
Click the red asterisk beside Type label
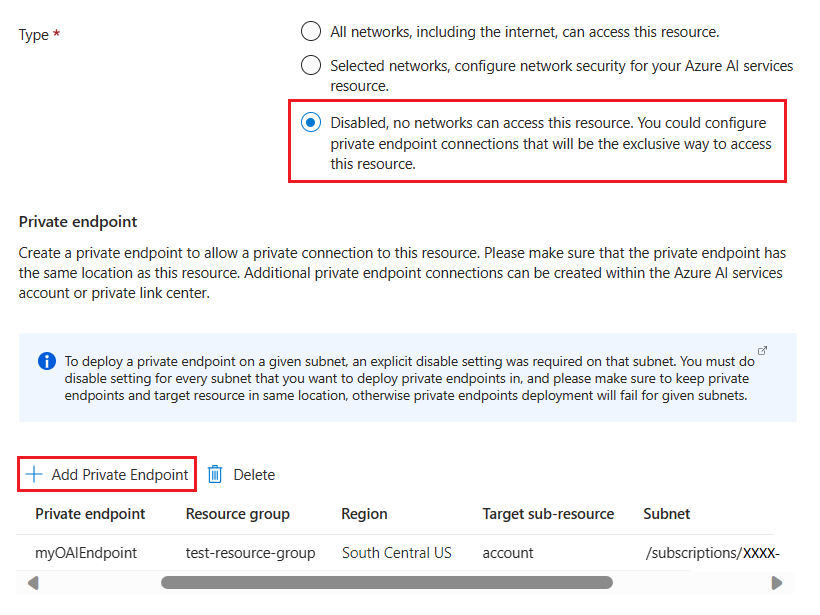pyautogui.click(x=54, y=34)
